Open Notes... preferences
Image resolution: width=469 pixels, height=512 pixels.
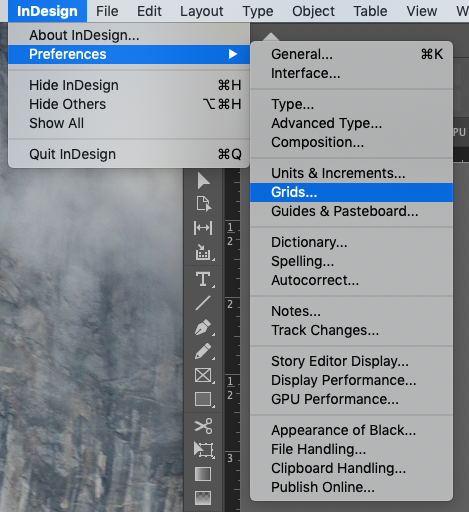(x=351, y=311)
